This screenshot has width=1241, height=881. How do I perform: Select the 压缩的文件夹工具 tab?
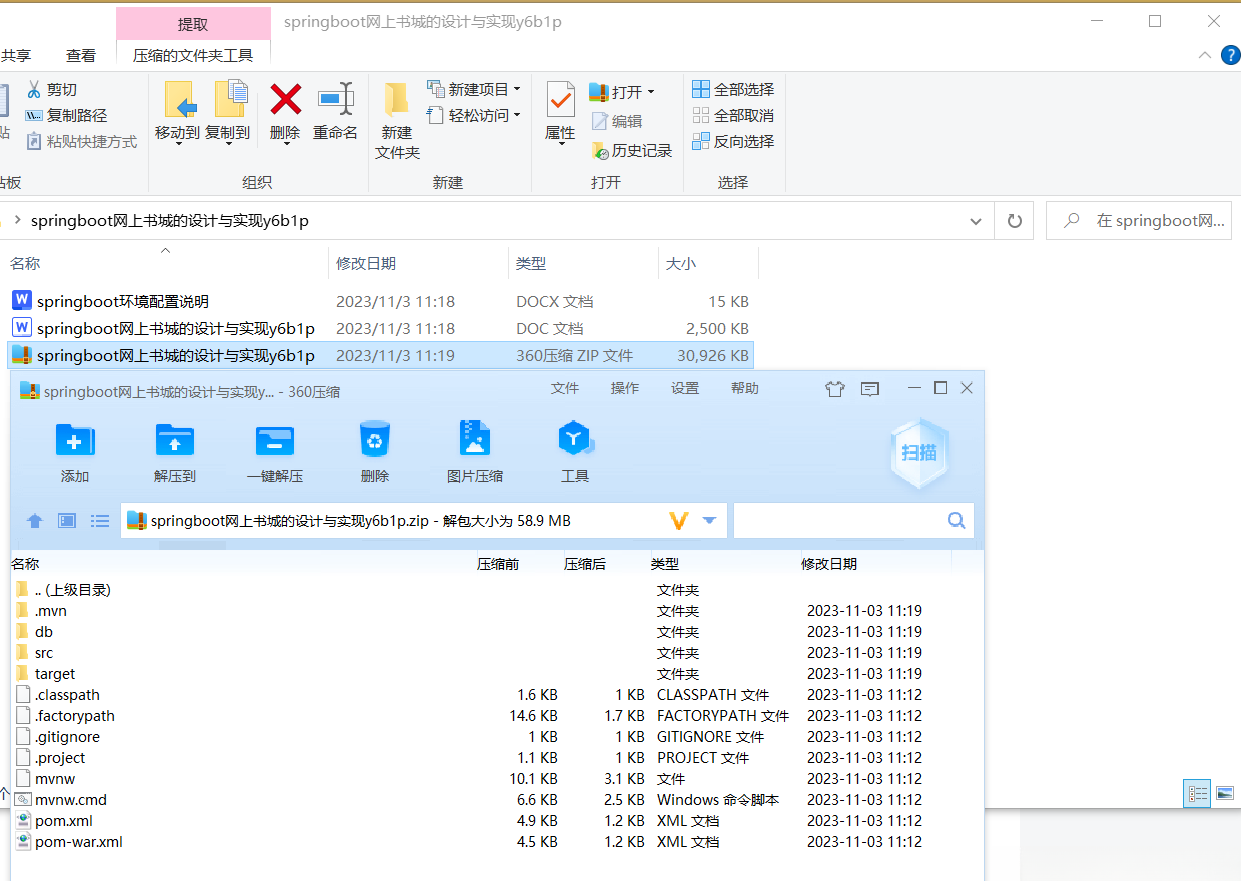194,56
